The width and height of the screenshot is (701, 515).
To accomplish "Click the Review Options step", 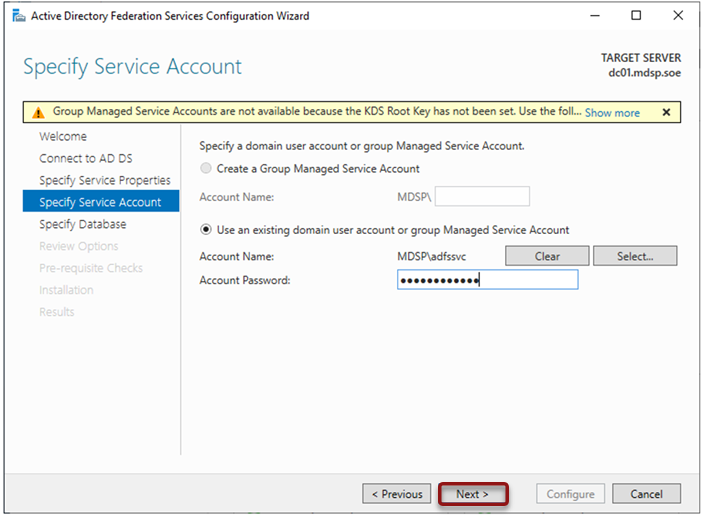I will (79, 246).
